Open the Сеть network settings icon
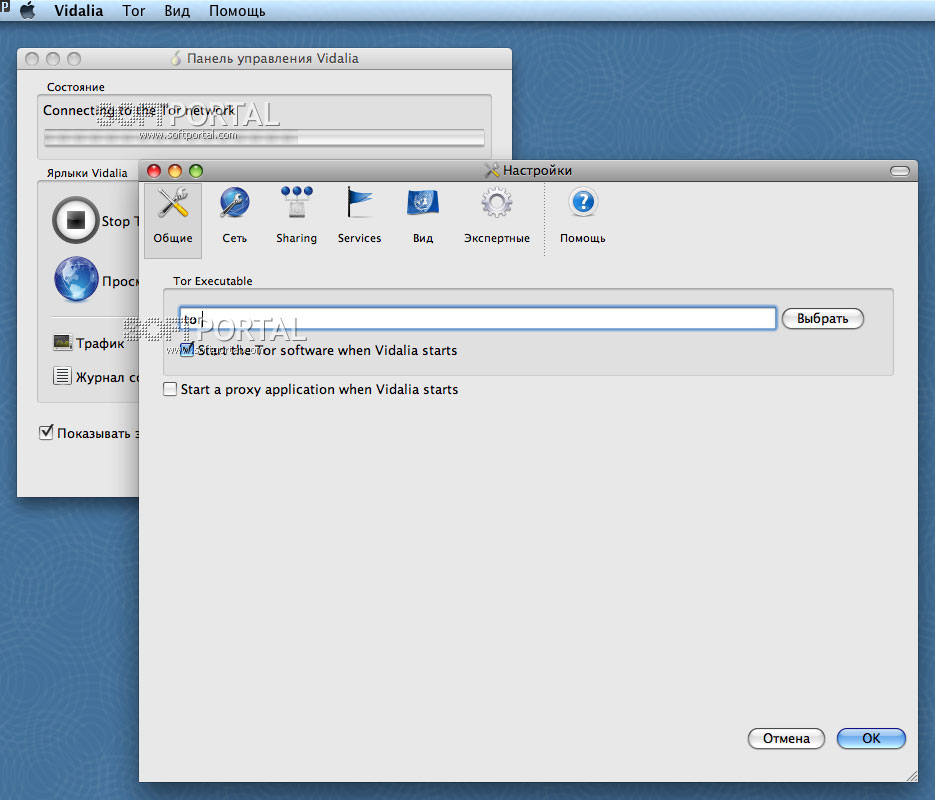Viewport: 935px width, 800px height. point(234,203)
